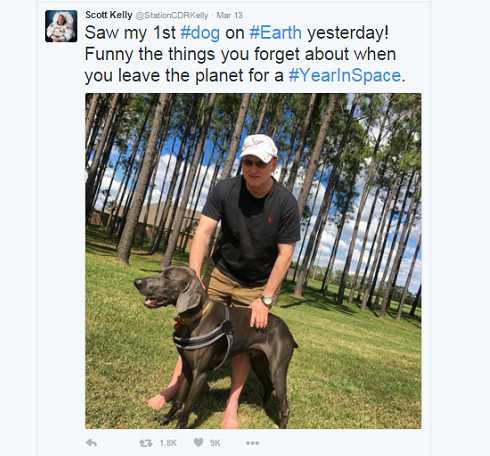Open the three-dot more options menu

click(x=252, y=443)
